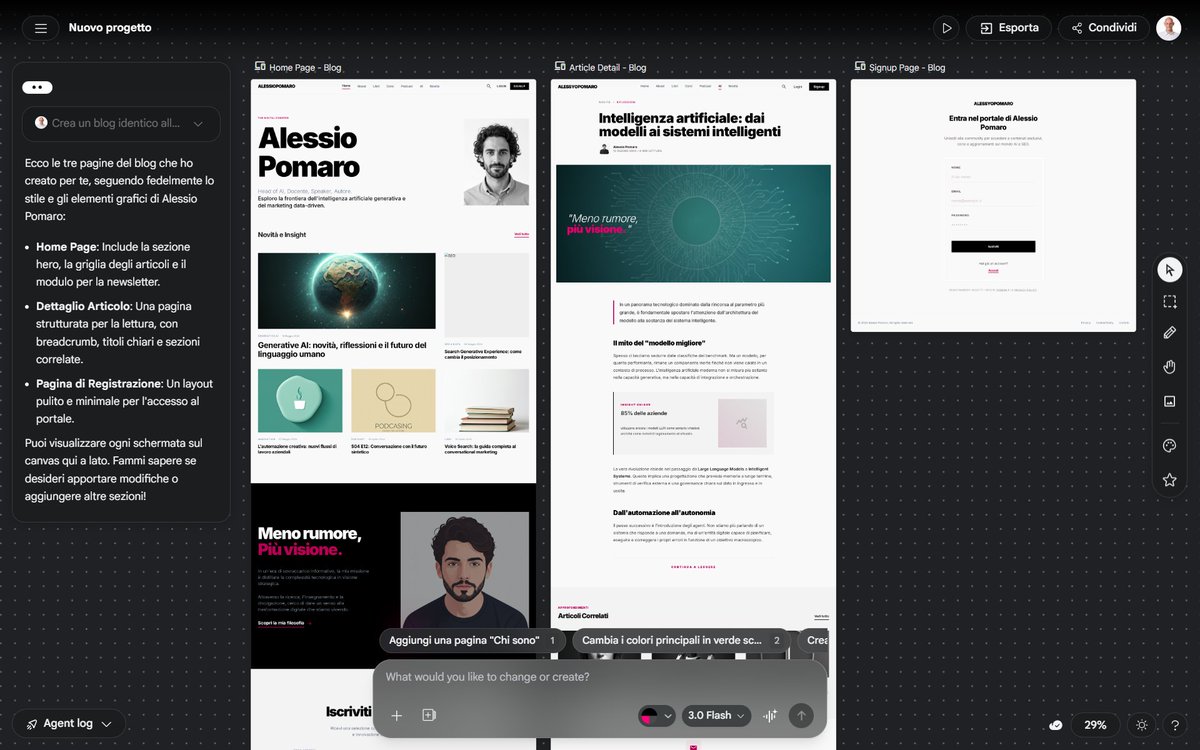Click heading "Intelligenza artificiale: dai modelli"
The image size is (1200, 750).
pyautogui.click(x=689, y=124)
